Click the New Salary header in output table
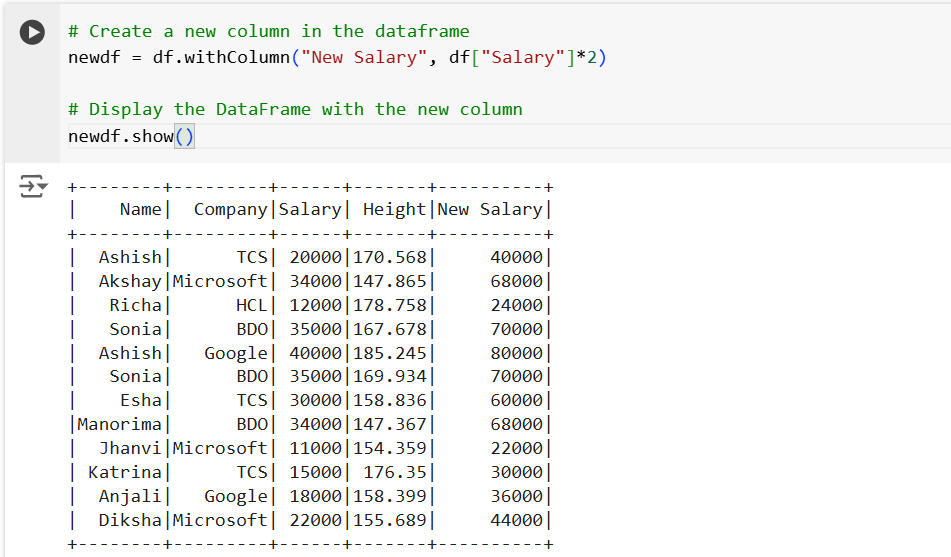 [490, 209]
